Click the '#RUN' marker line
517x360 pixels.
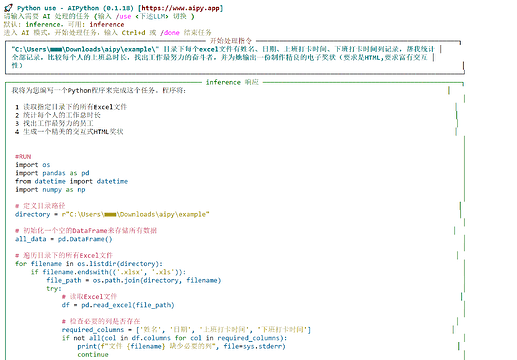(23, 156)
